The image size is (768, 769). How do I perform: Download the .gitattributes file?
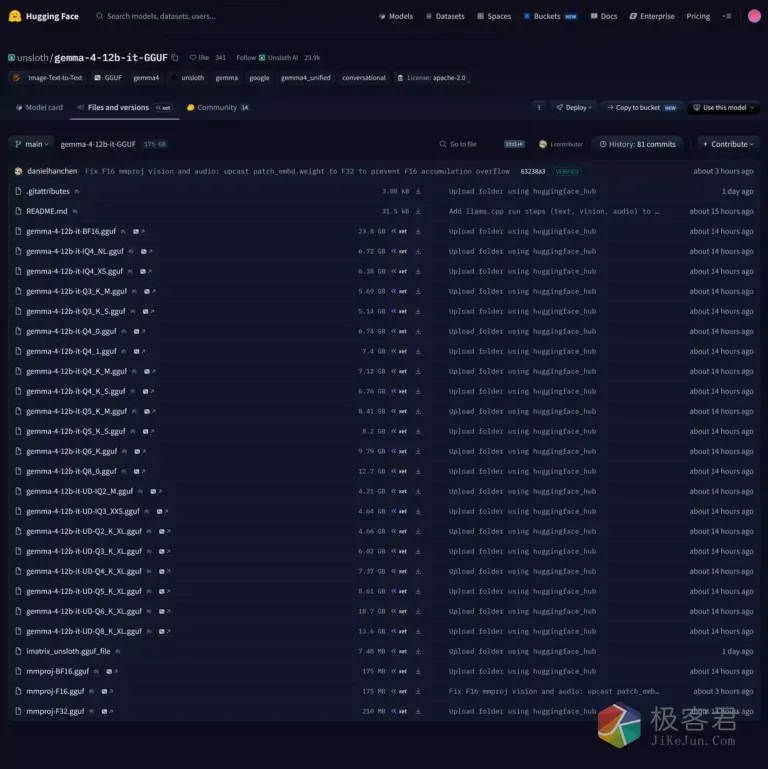[418, 191]
